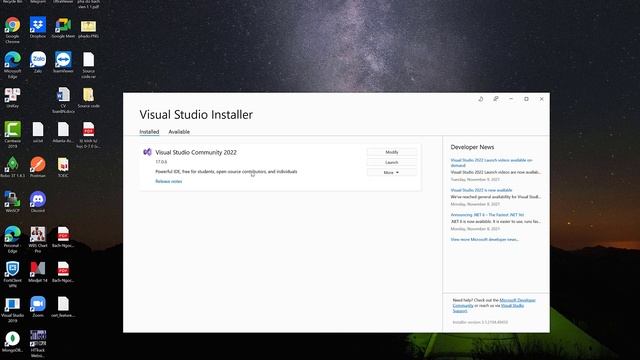Image resolution: width=640 pixels, height=360 pixels.
Task: Click the version number 17.0.0 text
Action: [161, 162]
